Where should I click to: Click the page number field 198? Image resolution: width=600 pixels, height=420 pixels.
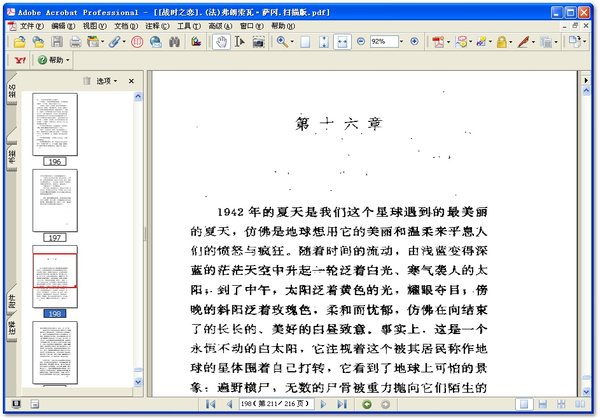coord(276,404)
